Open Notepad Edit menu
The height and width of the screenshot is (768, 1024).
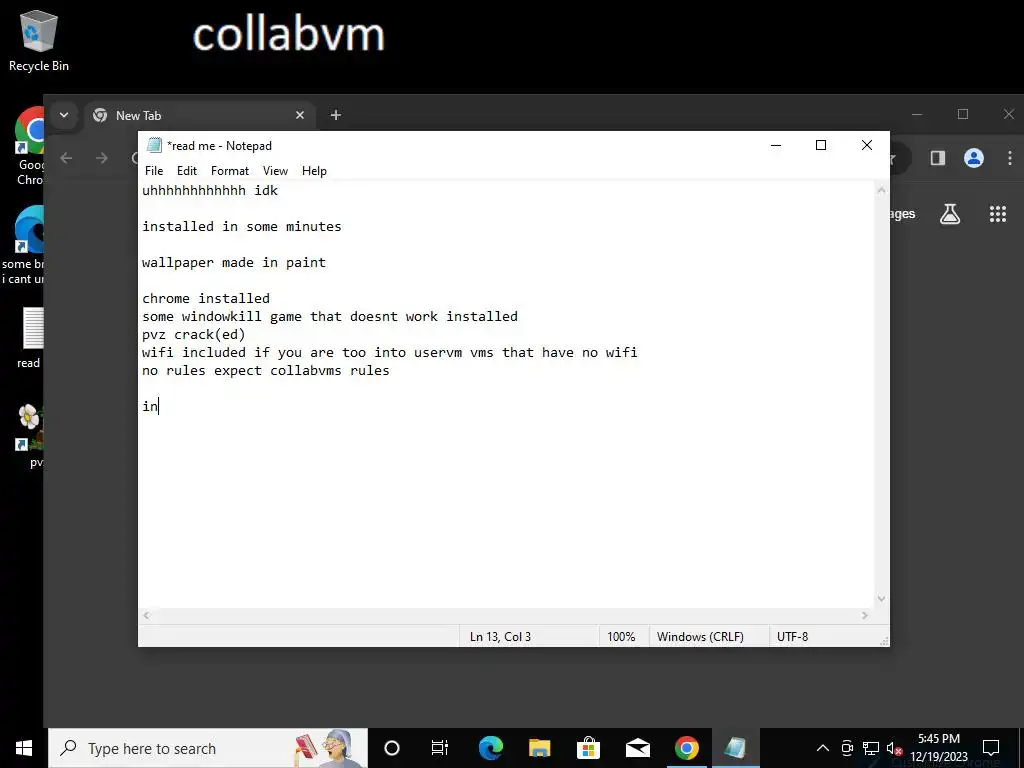point(187,170)
